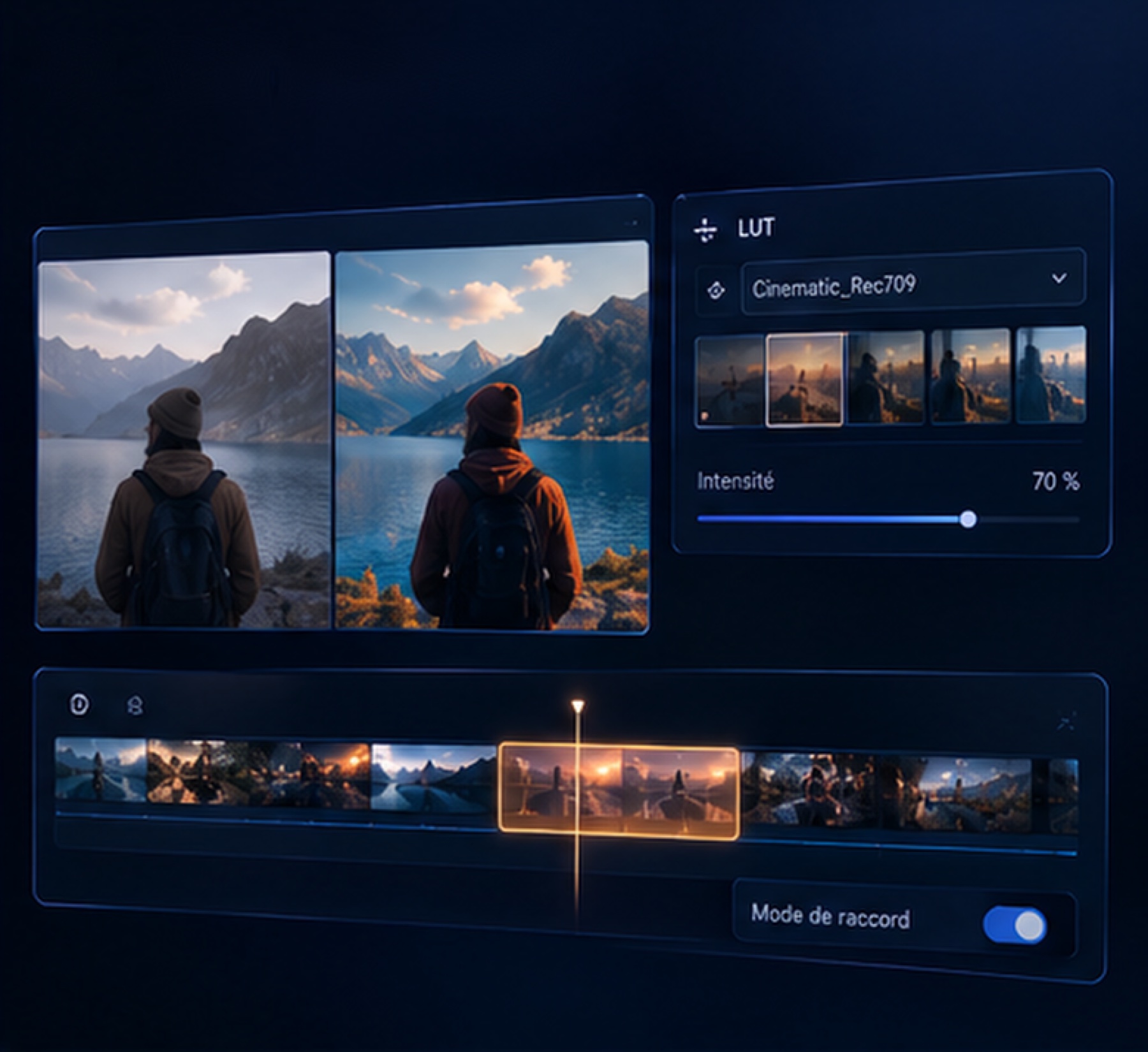Select the fifth LUT preset thumbnail

coord(1051,374)
